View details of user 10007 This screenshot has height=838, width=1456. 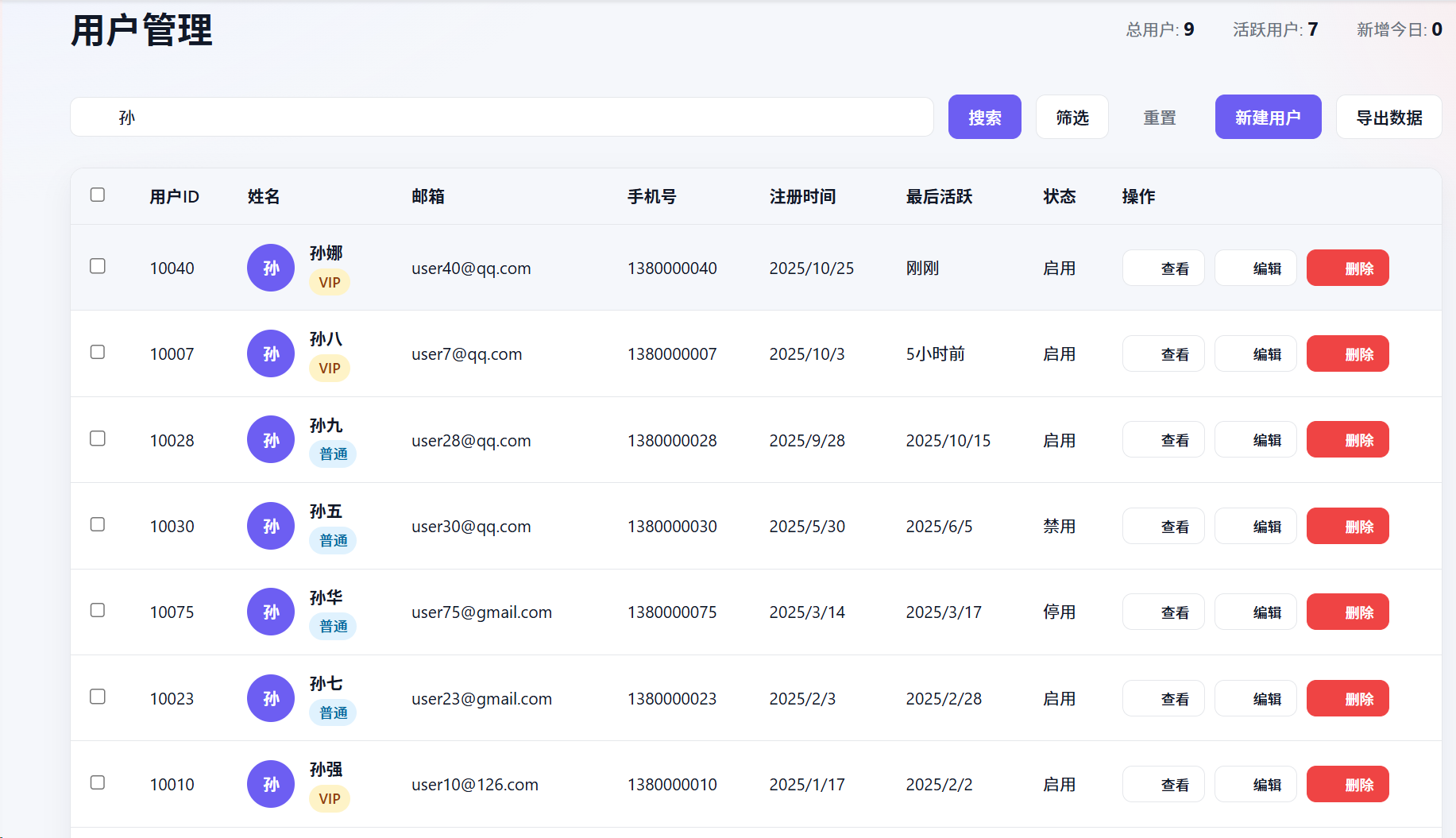tap(1163, 353)
